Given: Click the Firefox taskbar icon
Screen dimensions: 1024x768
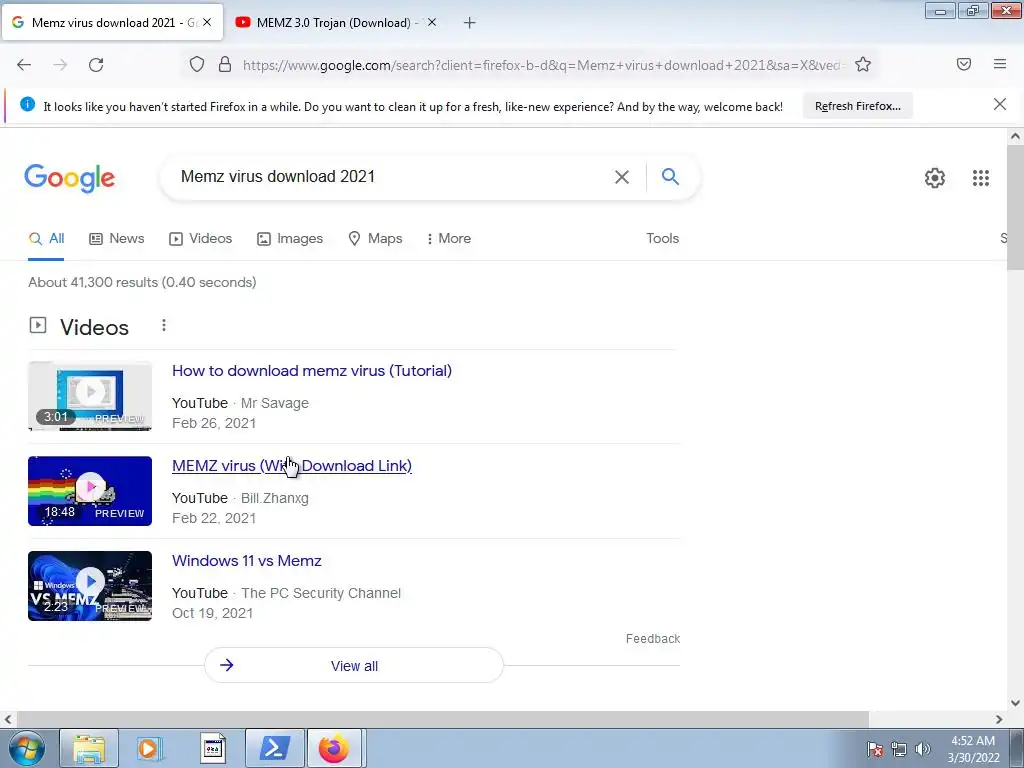Looking at the screenshot, I should [x=334, y=748].
